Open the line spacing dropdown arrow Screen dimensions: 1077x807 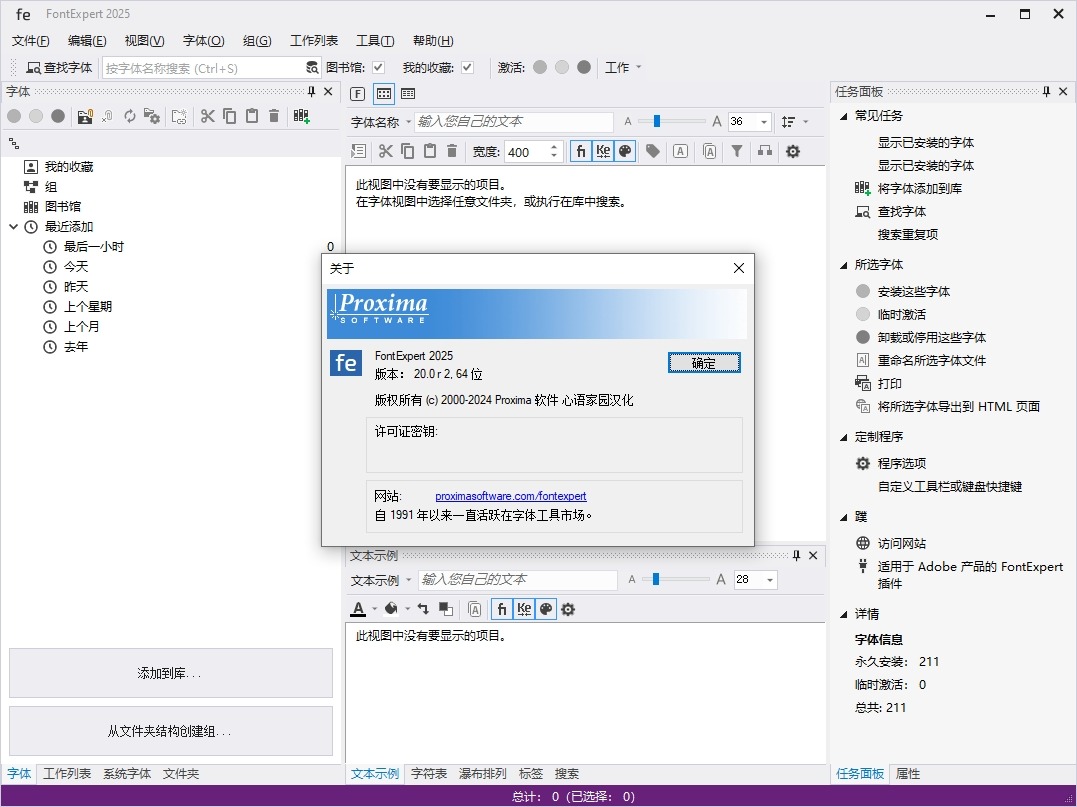click(x=806, y=122)
